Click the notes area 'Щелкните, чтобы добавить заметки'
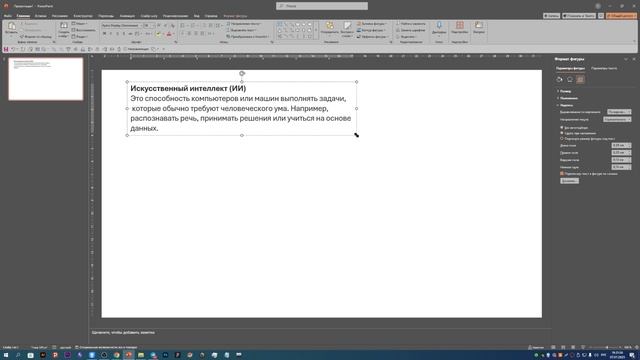The image size is (640, 360). coord(123,333)
